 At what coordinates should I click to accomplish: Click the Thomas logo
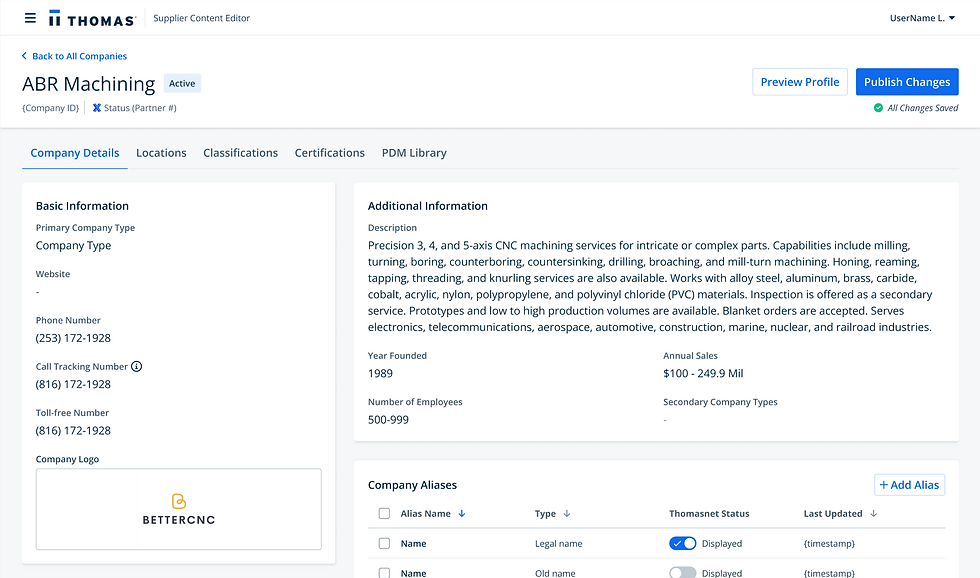point(91,18)
